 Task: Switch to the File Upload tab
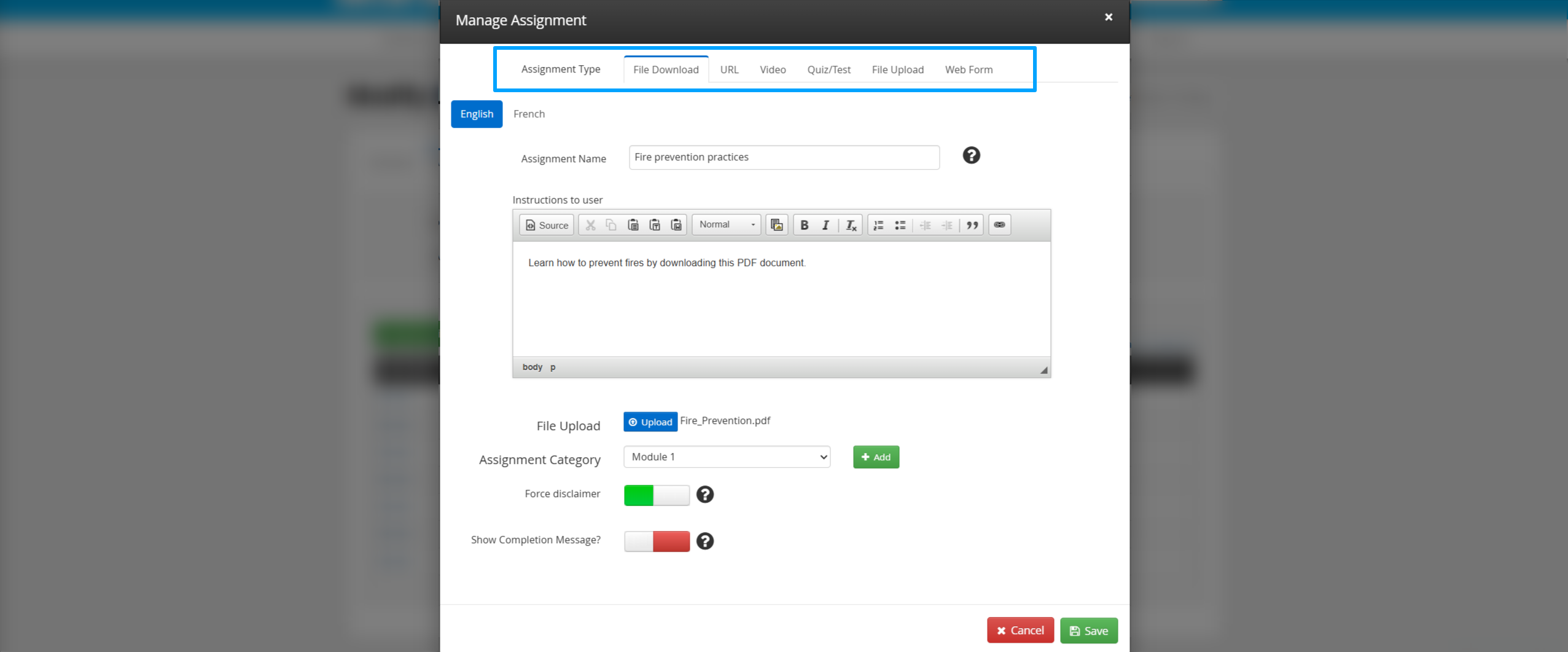(897, 69)
